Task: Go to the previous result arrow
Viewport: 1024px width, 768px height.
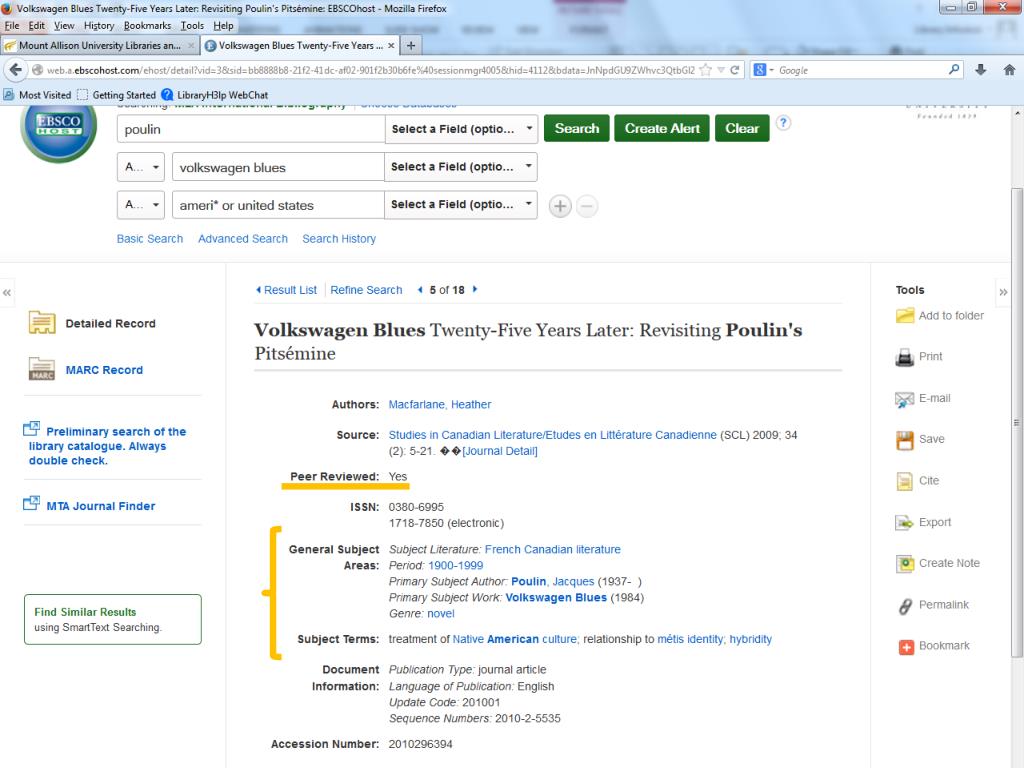Action: click(x=420, y=290)
